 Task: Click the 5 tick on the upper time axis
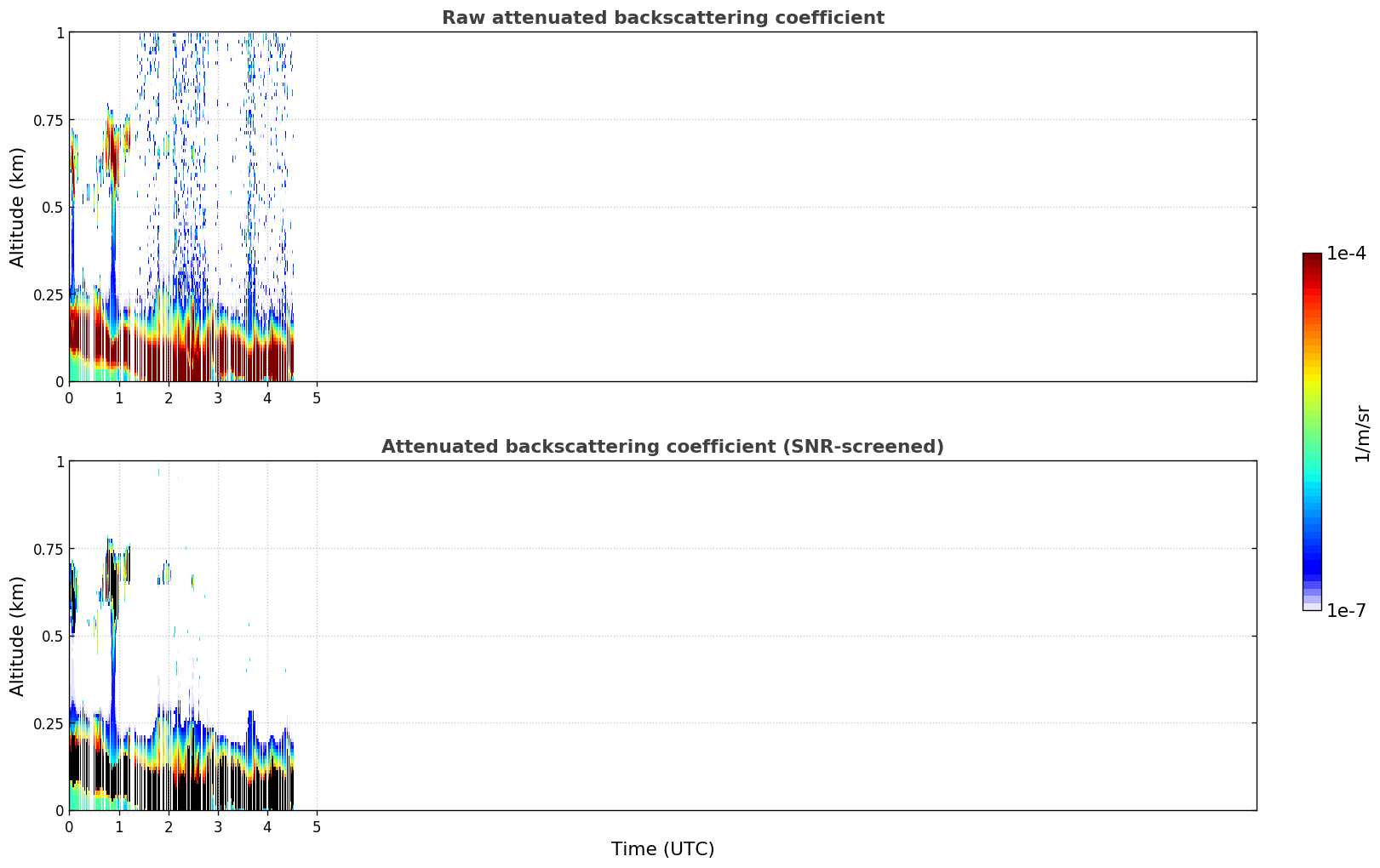(317, 397)
